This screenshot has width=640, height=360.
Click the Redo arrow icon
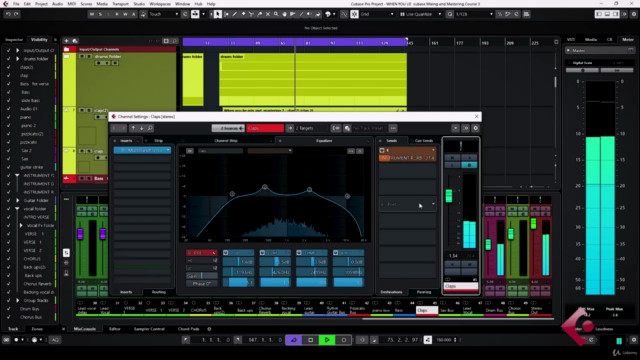click(16, 14)
